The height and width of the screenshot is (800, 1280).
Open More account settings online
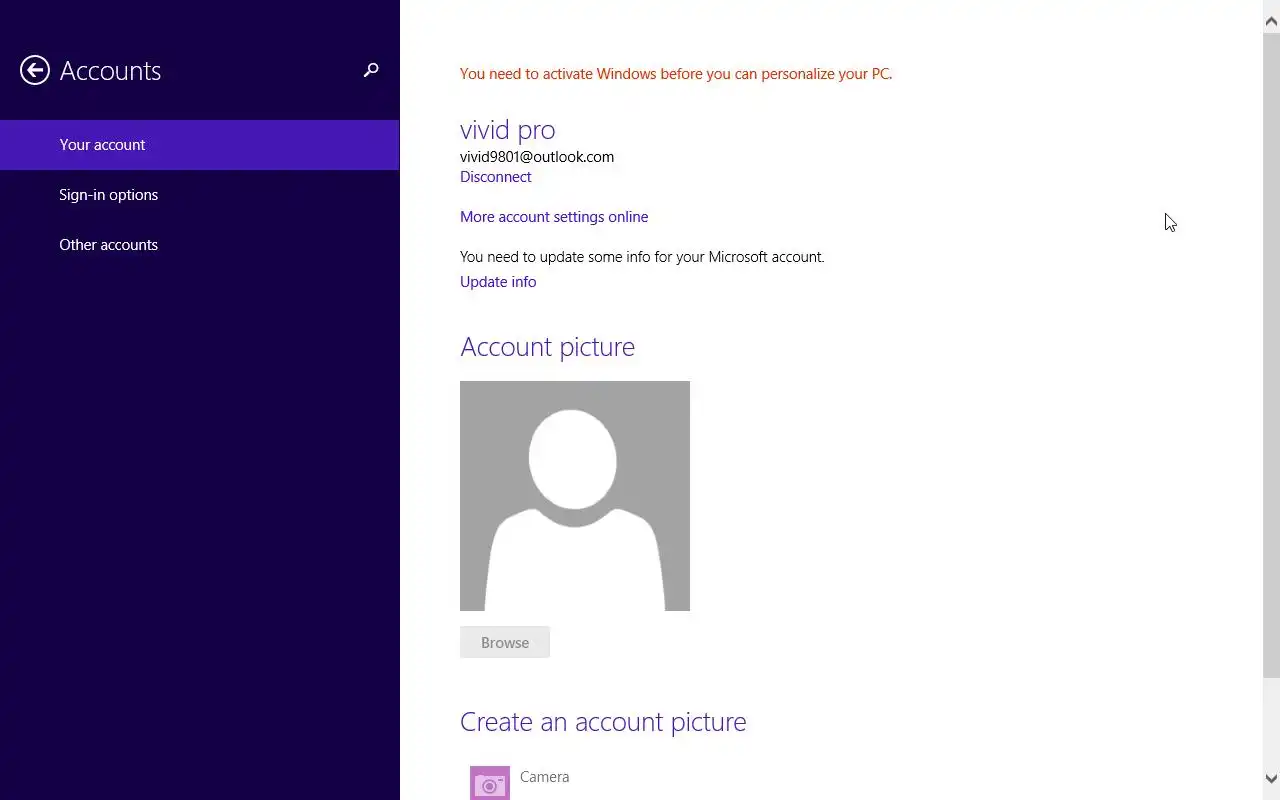click(554, 217)
